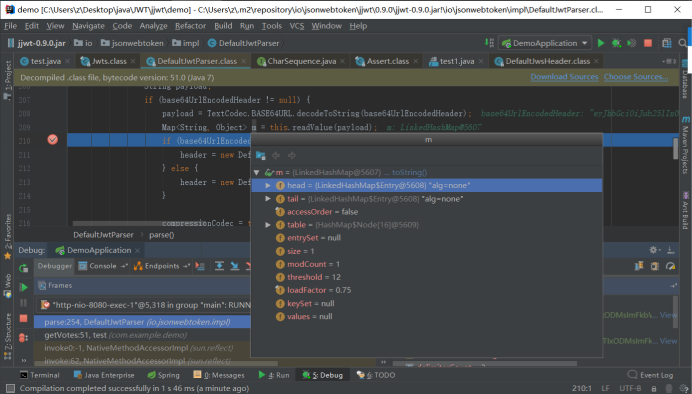Expand the table HashMap$Node node
The image size is (692, 394).
pyautogui.click(x=268, y=225)
